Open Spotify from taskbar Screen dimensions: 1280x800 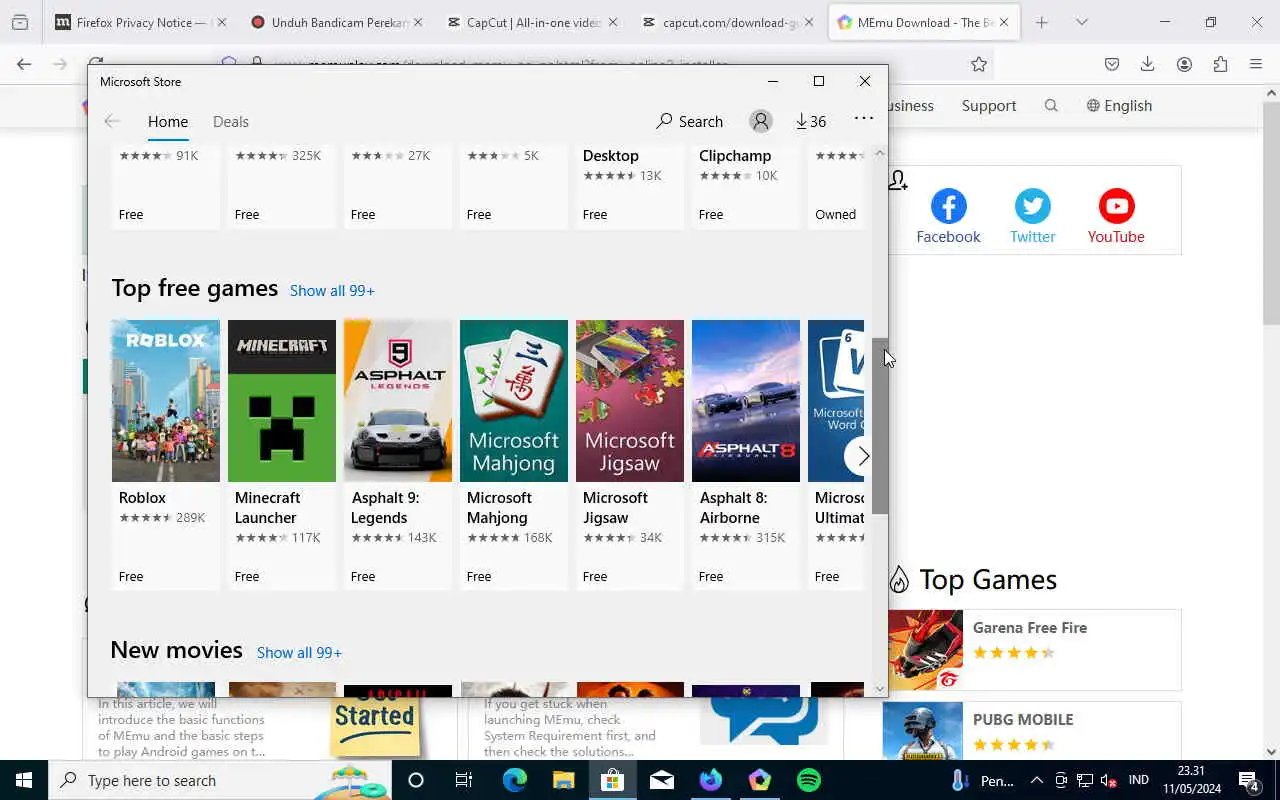click(809, 780)
